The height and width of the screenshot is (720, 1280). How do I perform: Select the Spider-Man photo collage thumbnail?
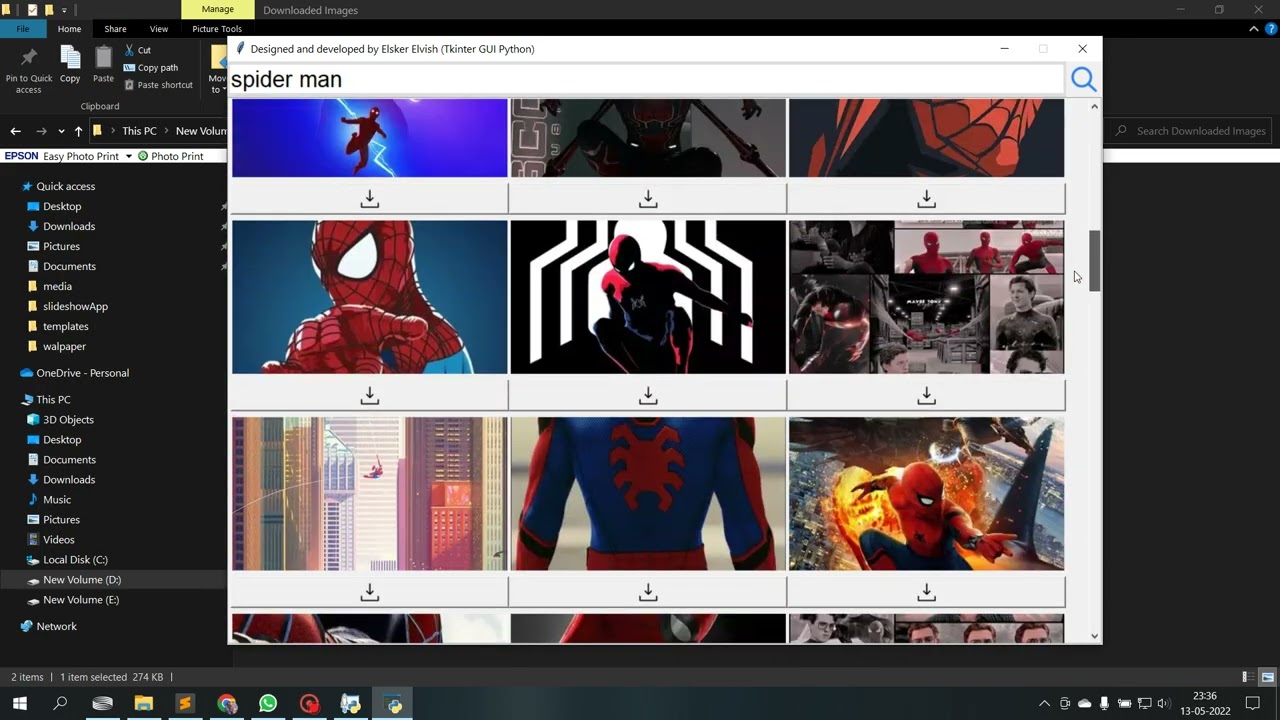(926, 297)
